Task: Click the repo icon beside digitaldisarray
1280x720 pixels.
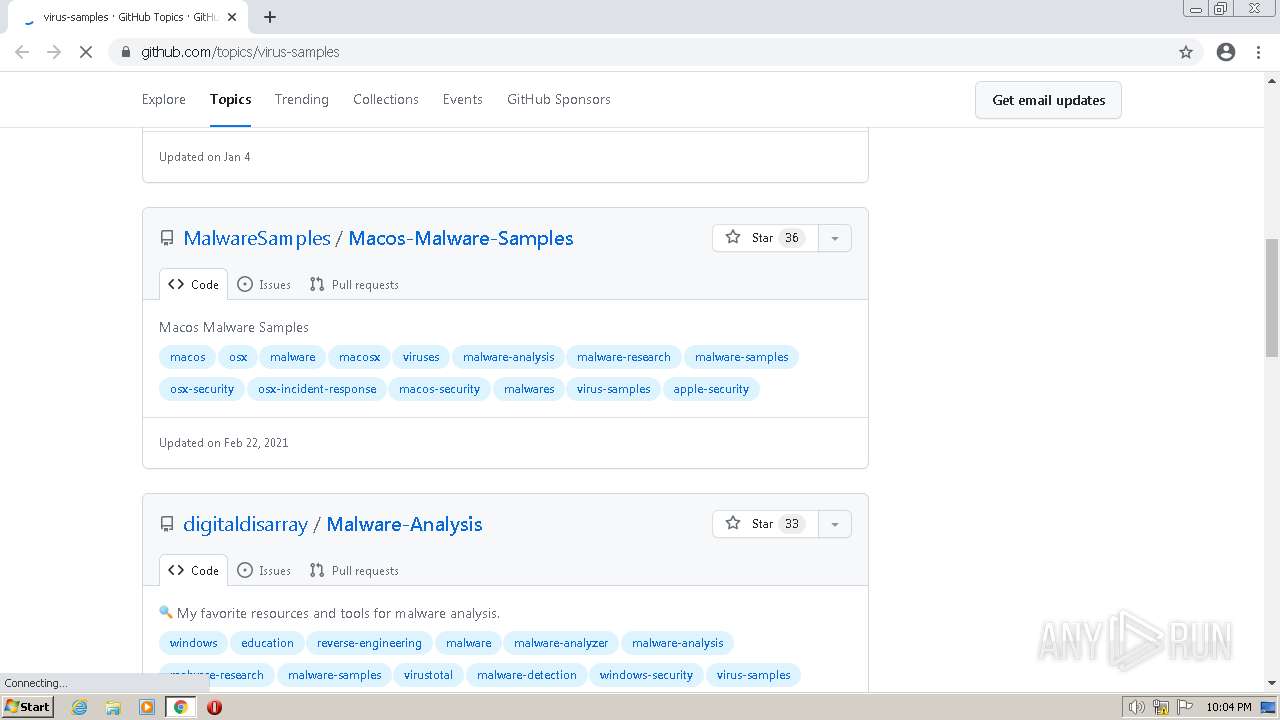Action: point(167,524)
